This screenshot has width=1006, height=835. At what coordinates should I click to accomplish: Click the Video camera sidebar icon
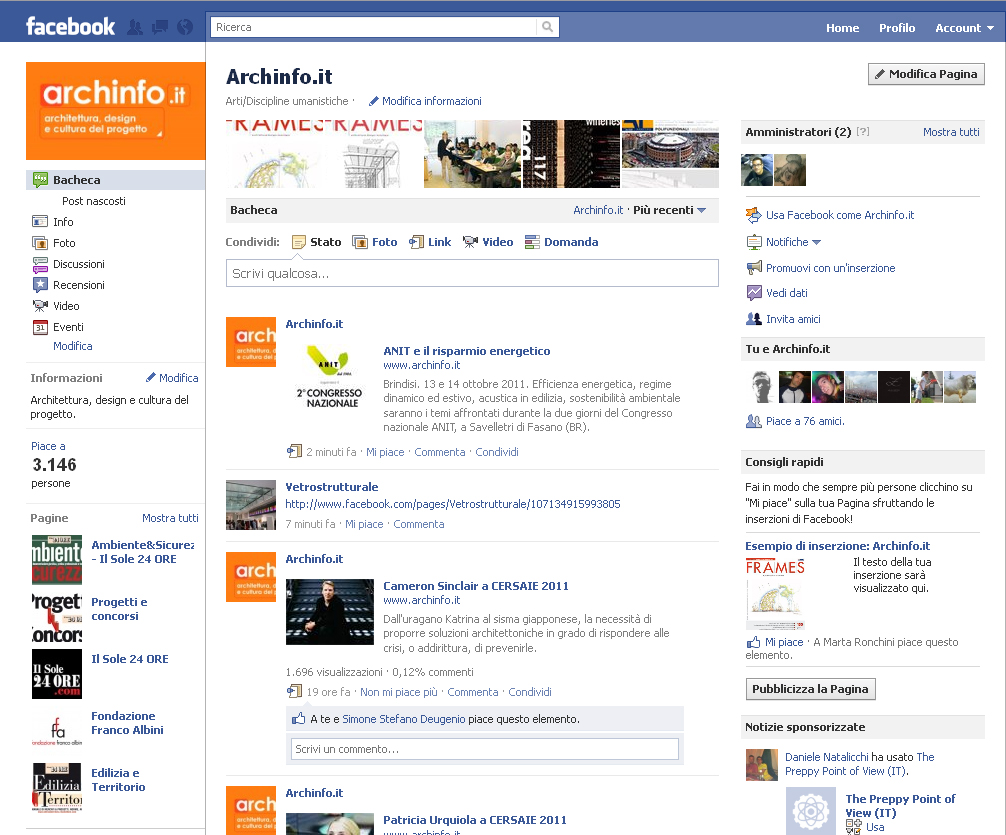[40, 306]
